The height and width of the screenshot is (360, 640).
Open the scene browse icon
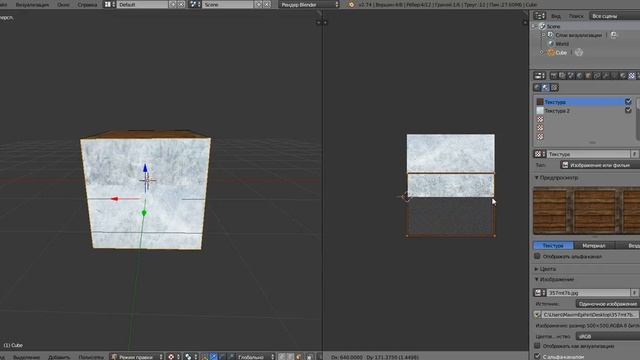tap(195, 4)
